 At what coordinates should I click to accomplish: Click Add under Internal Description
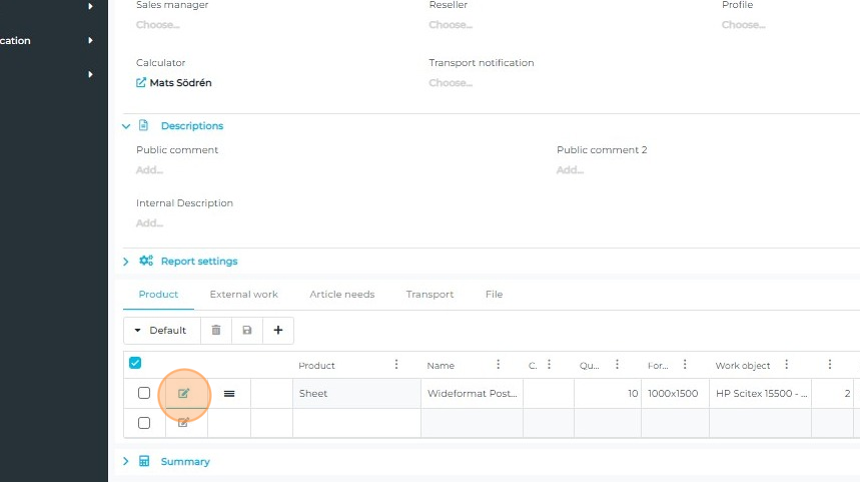[149, 223]
